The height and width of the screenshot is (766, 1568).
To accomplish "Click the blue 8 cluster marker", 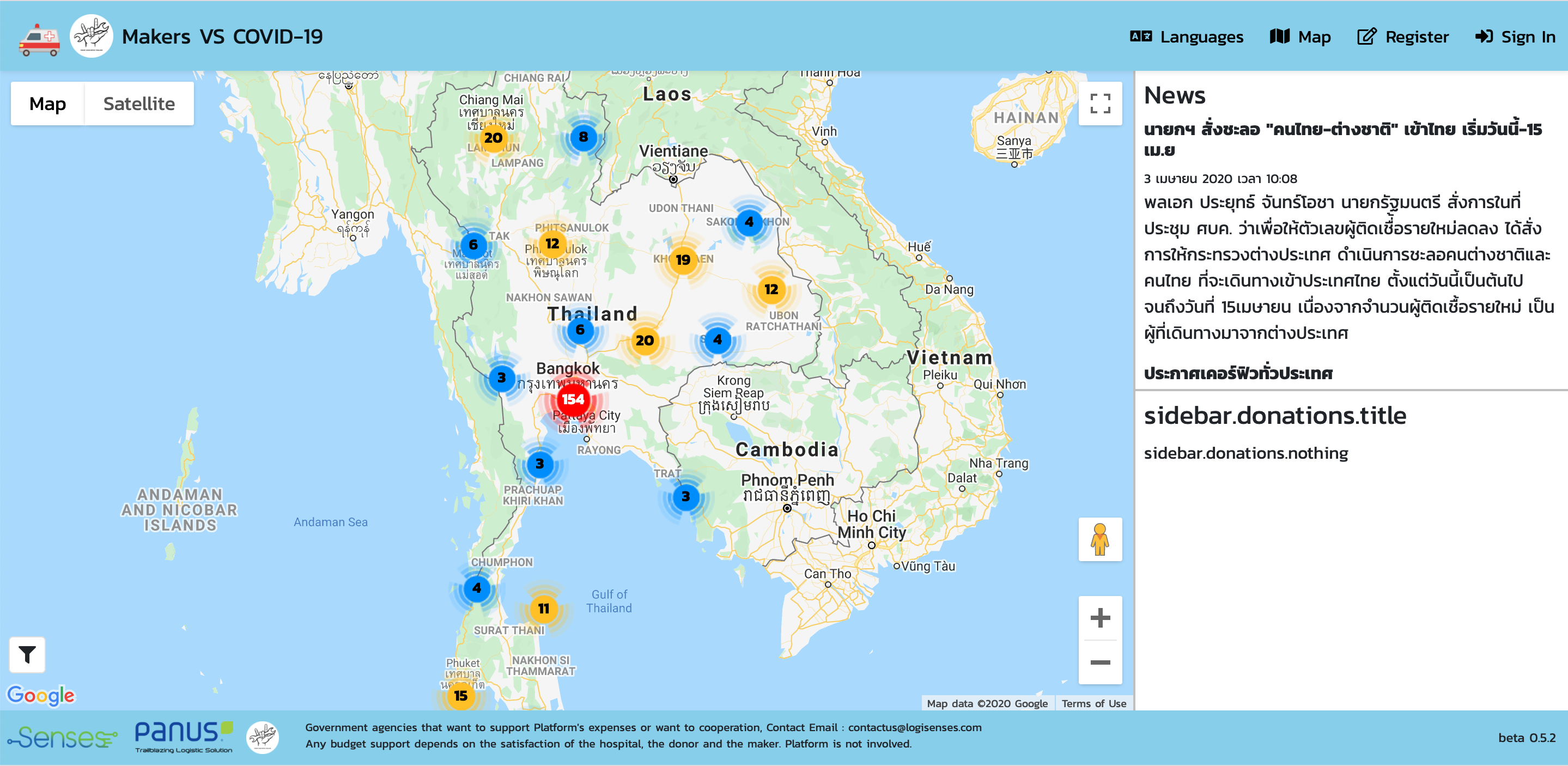I will [583, 137].
